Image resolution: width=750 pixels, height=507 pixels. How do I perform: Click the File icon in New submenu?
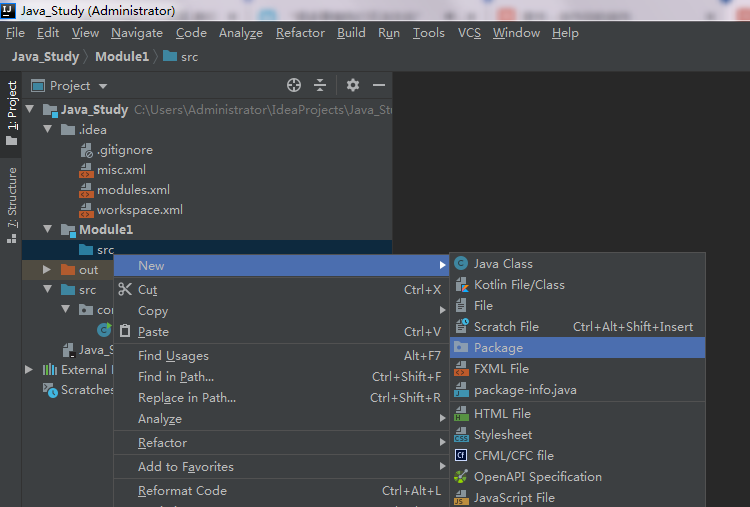click(461, 305)
